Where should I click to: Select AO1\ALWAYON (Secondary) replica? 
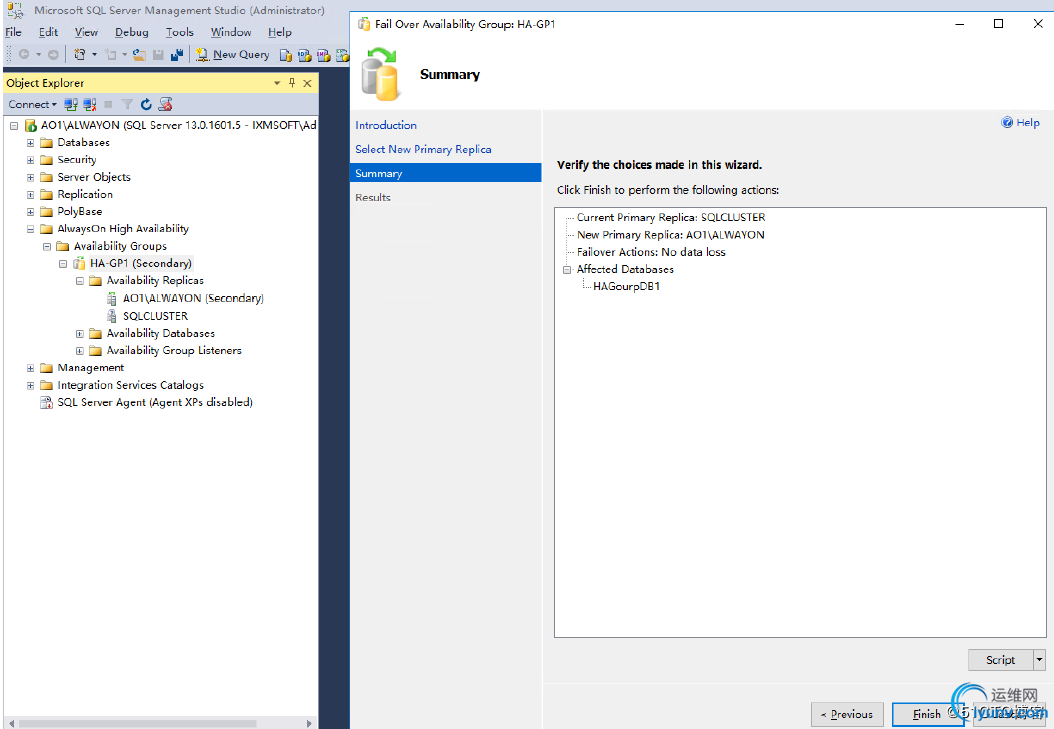tap(193, 298)
